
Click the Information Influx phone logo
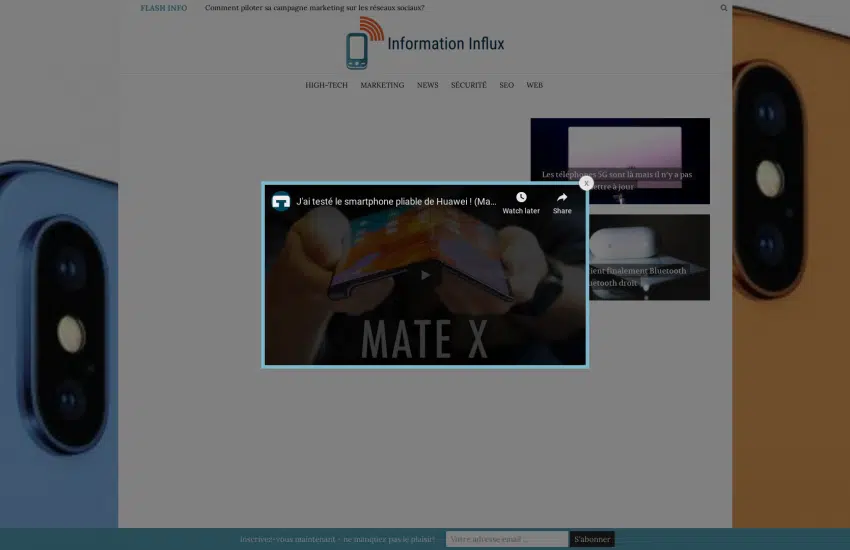coord(362,45)
